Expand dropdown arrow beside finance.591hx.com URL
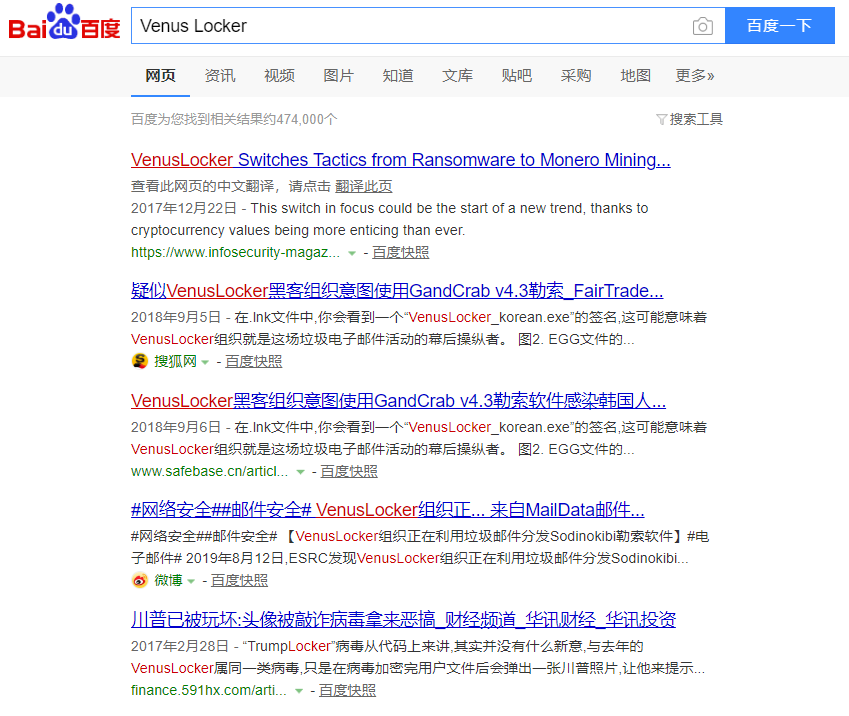849x716 pixels. [x=299, y=691]
